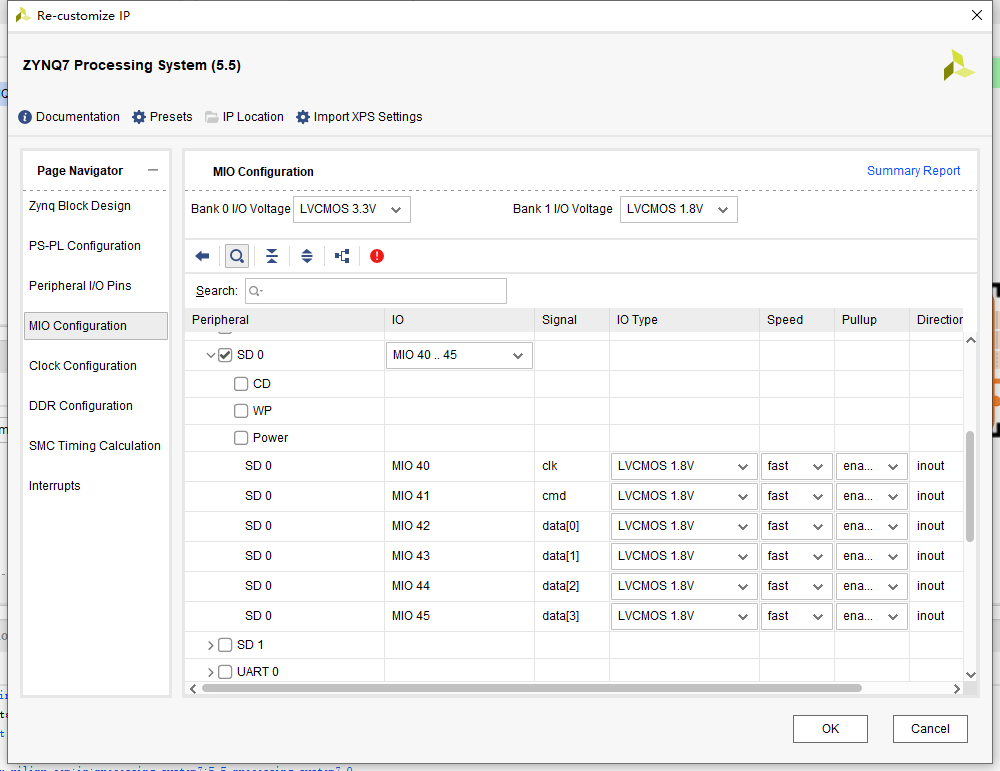
Task: Open Bank 0 I/O Voltage dropdown
Action: pos(352,209)
